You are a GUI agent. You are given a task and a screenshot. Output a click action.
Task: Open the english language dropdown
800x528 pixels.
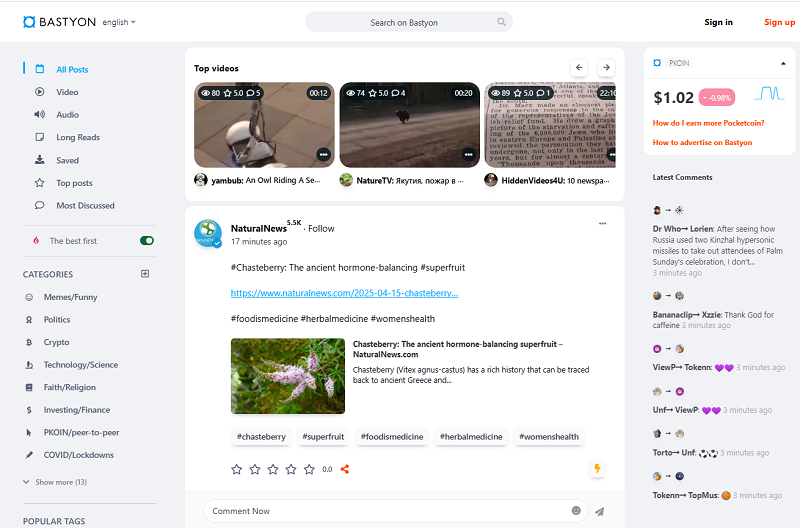tap(119, 22)
